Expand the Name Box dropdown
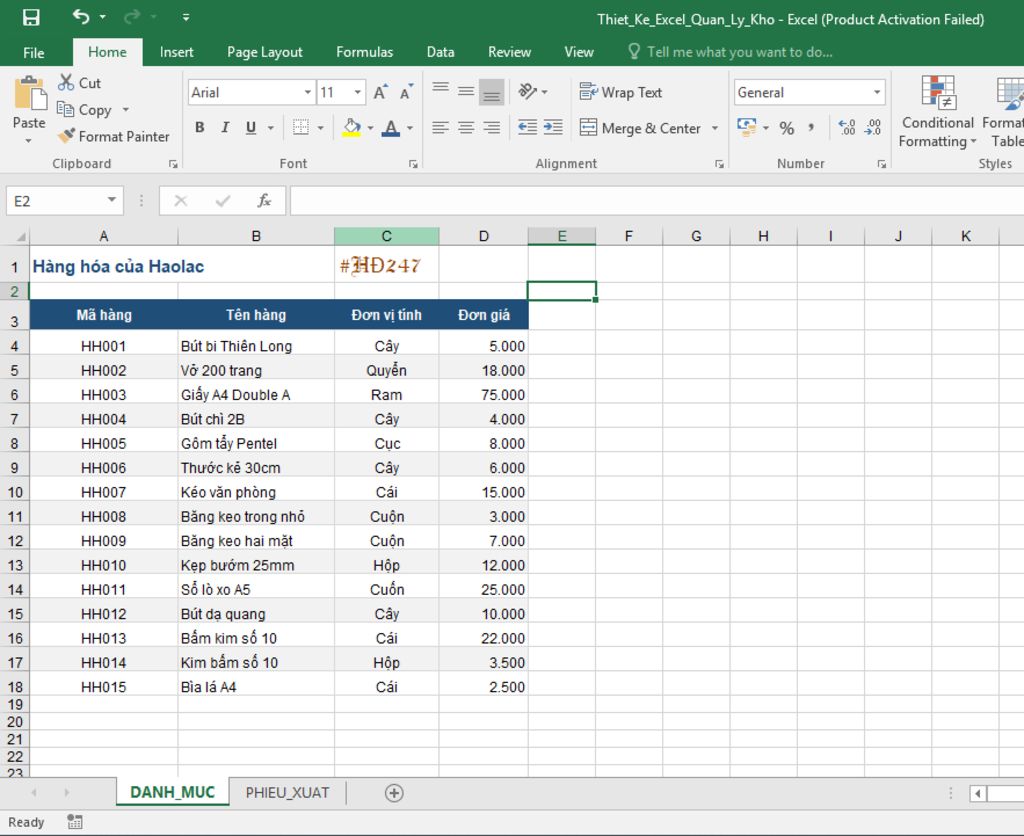Screen dimensions: 1024x836 coord(112,200)
